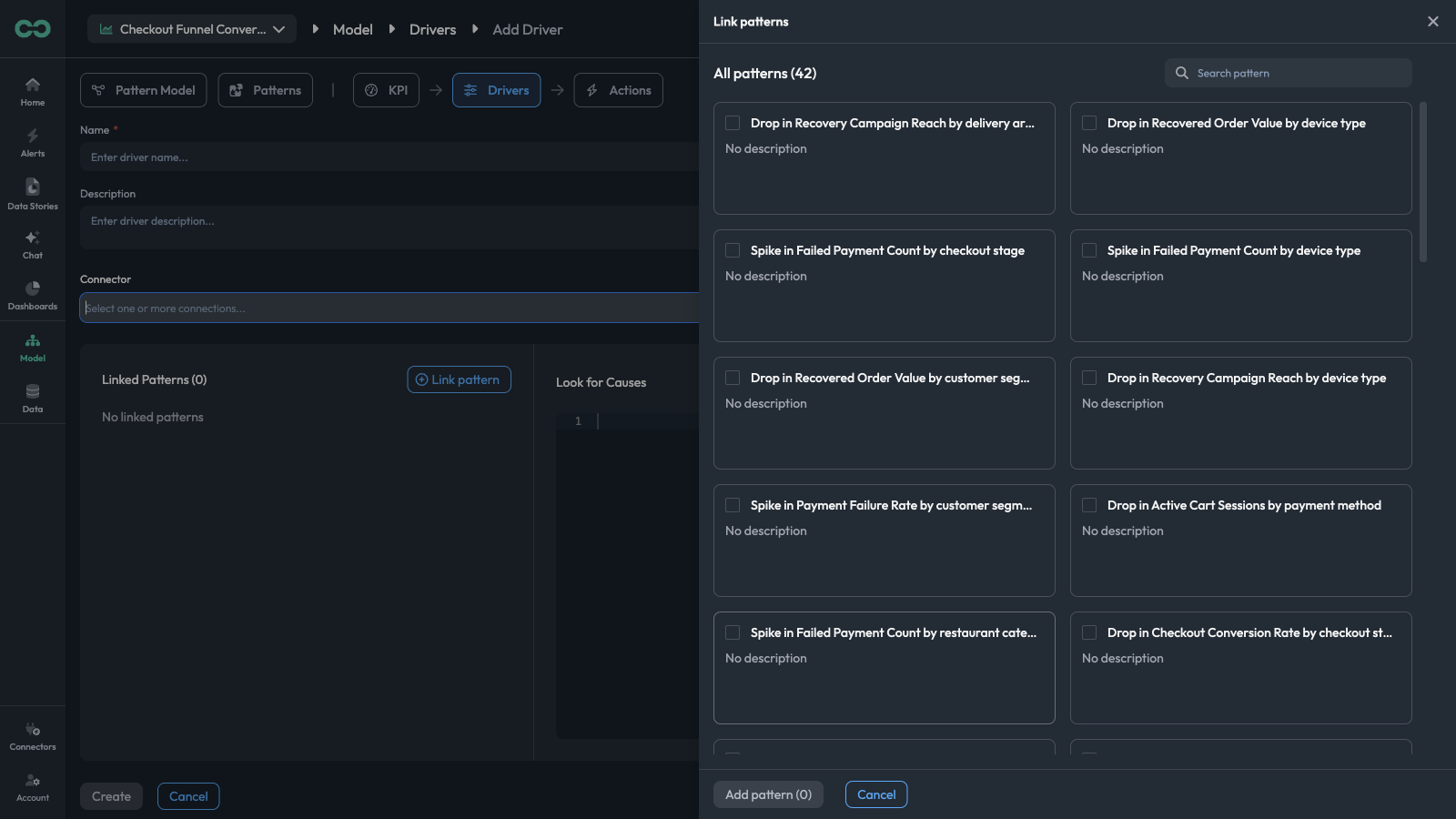Go to Model in the breadcrumb
The width and height of the screenshot is (1456, 819).
[353, 29]
